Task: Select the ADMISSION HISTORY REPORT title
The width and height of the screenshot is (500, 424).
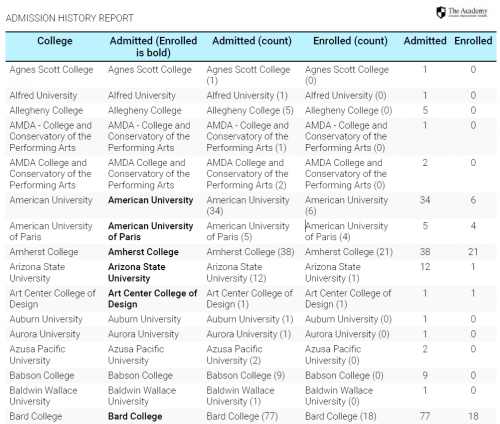Action: (70, 18)
